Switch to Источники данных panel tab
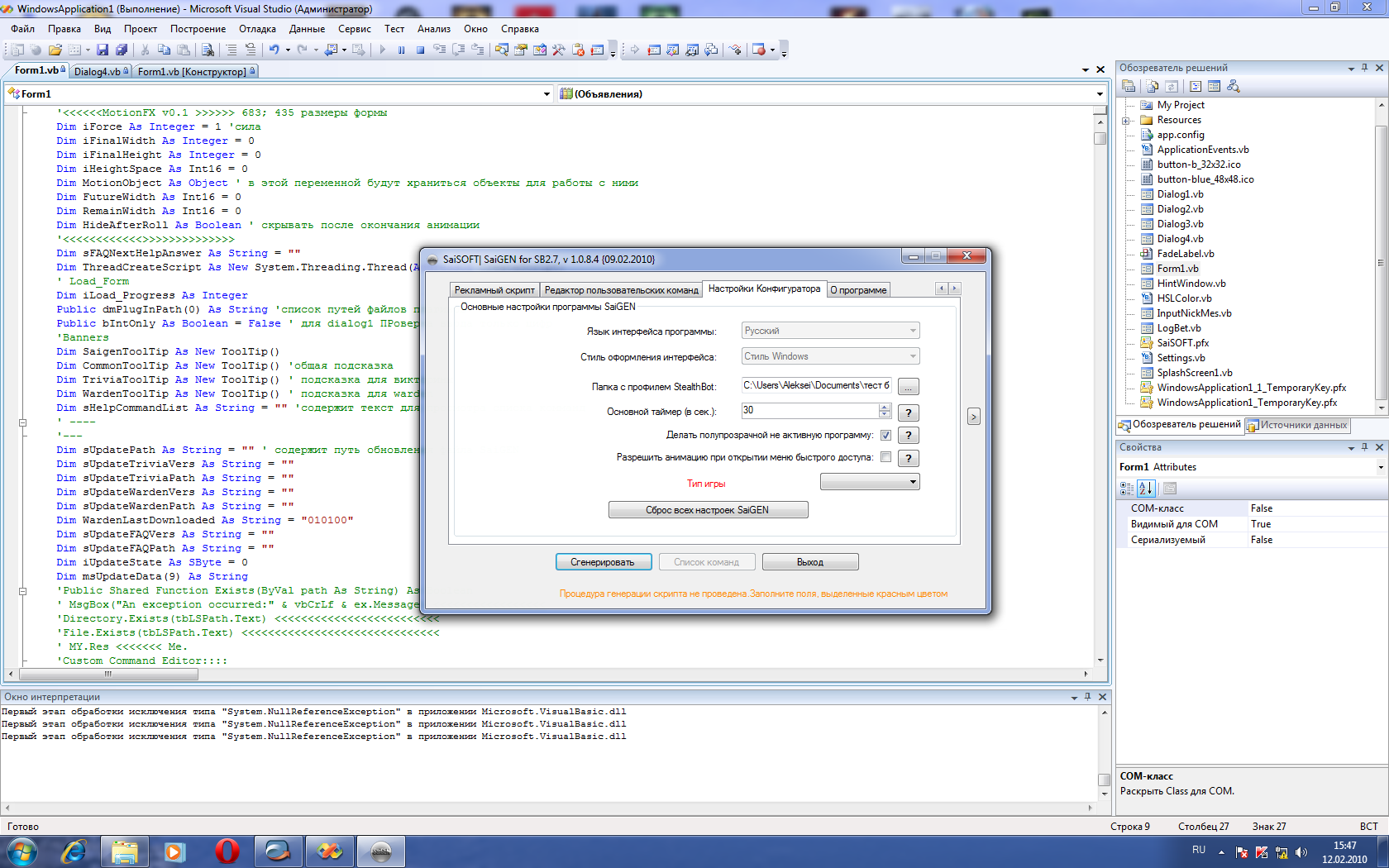Image resolution: width=1389 pixels, height=868 pixels. pos(1297,425)
